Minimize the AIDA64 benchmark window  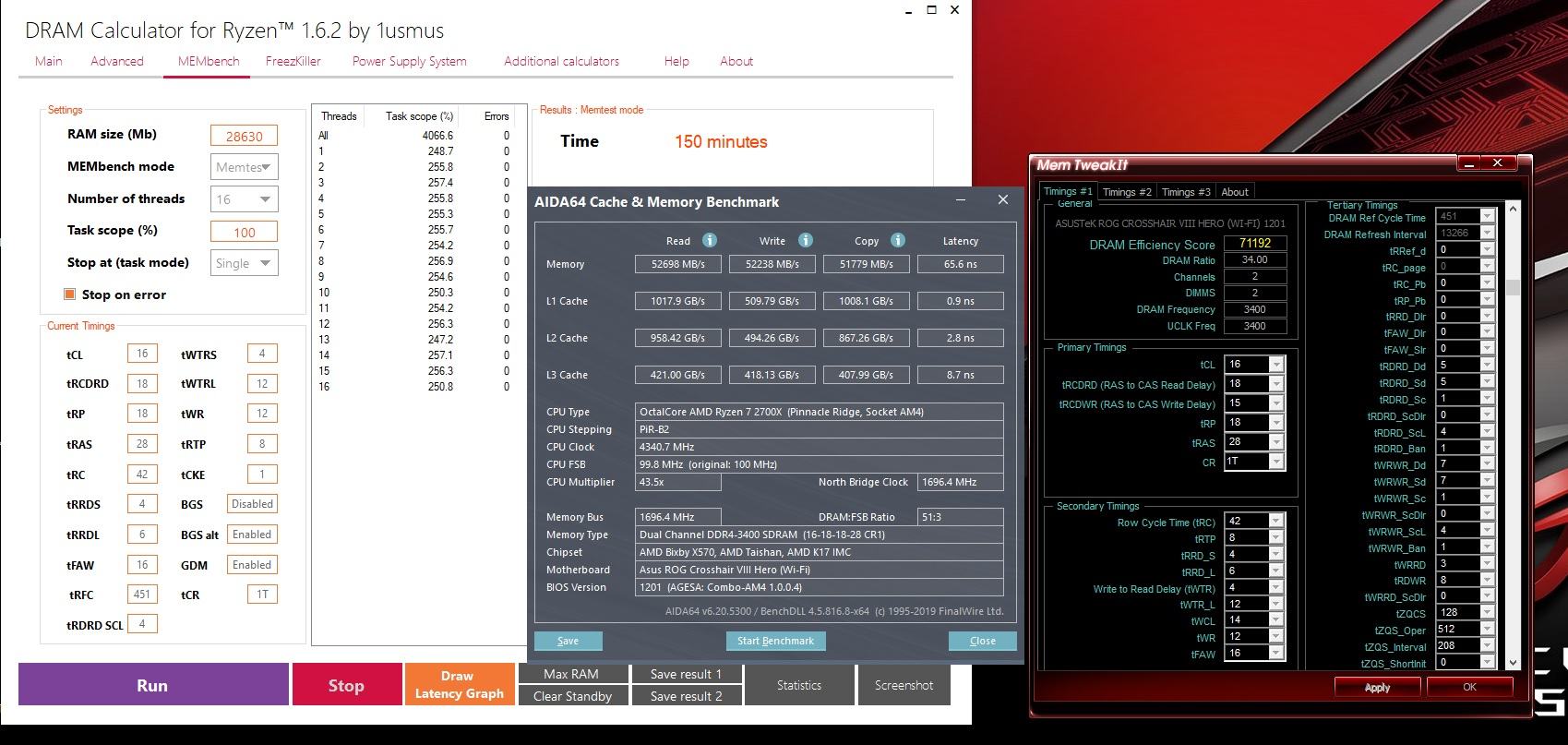(961, 200)
